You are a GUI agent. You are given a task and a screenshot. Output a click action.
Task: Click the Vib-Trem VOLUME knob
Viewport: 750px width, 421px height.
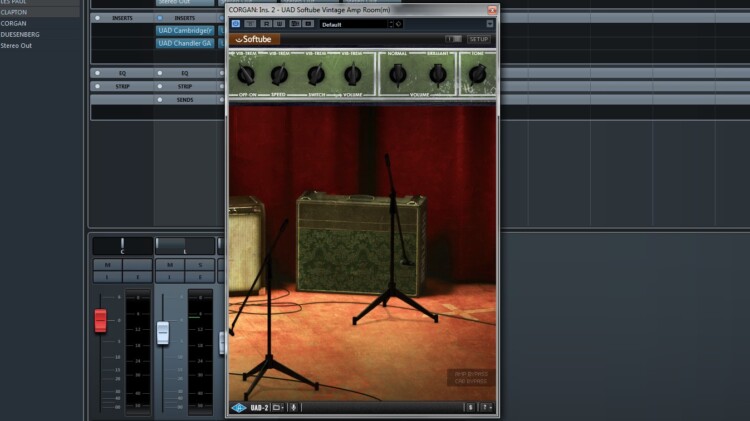[353, 75]
